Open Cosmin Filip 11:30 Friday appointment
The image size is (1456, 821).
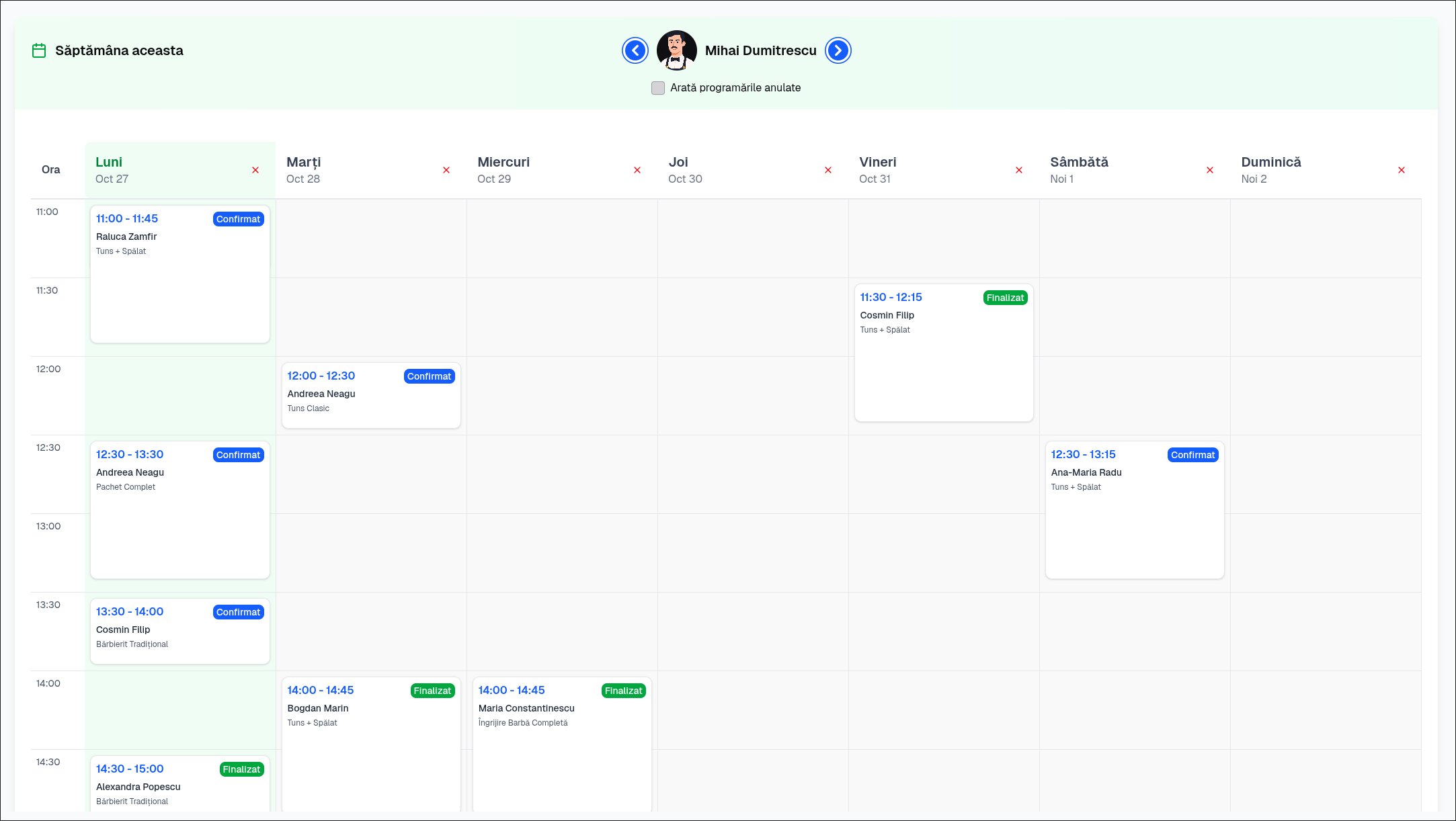pos(943,353)
